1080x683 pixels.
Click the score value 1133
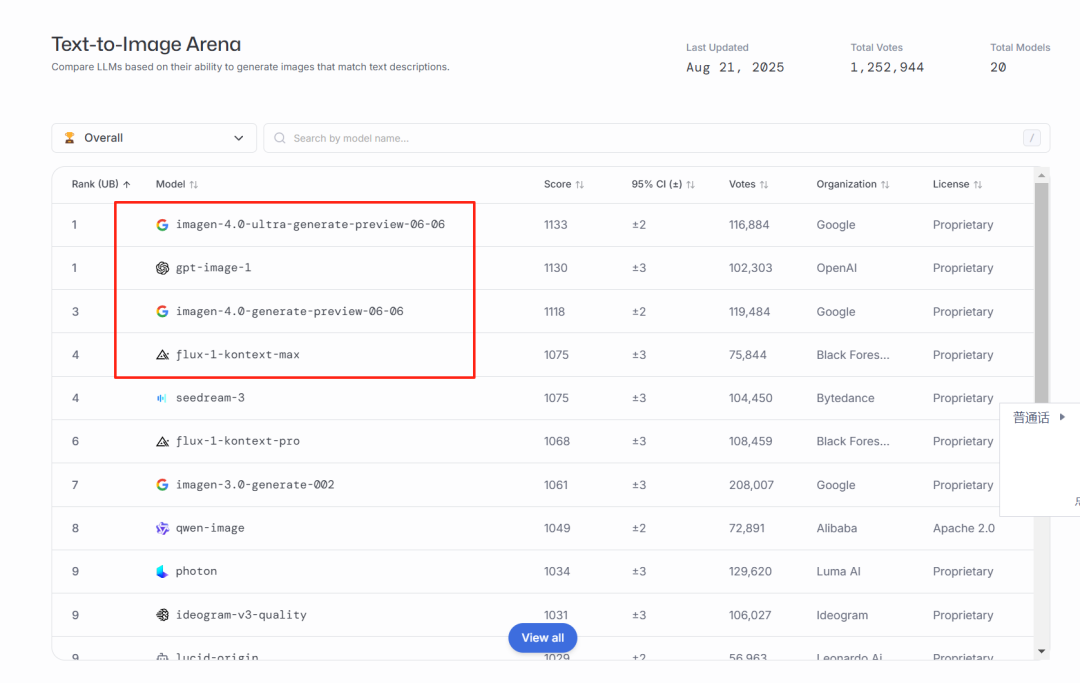pyautogui.click(x=555, y=225)
